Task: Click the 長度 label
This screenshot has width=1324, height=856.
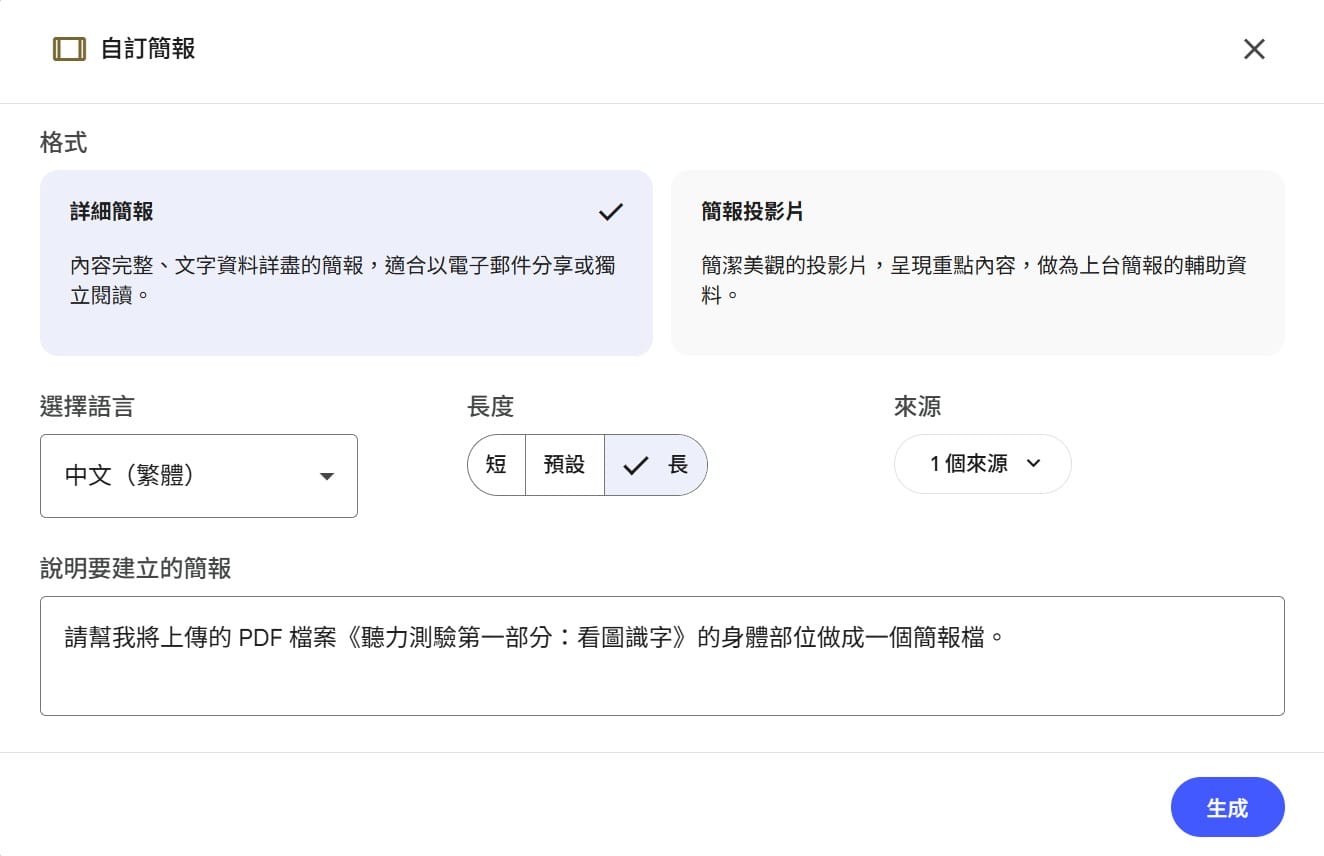Action: click(490, 407)
